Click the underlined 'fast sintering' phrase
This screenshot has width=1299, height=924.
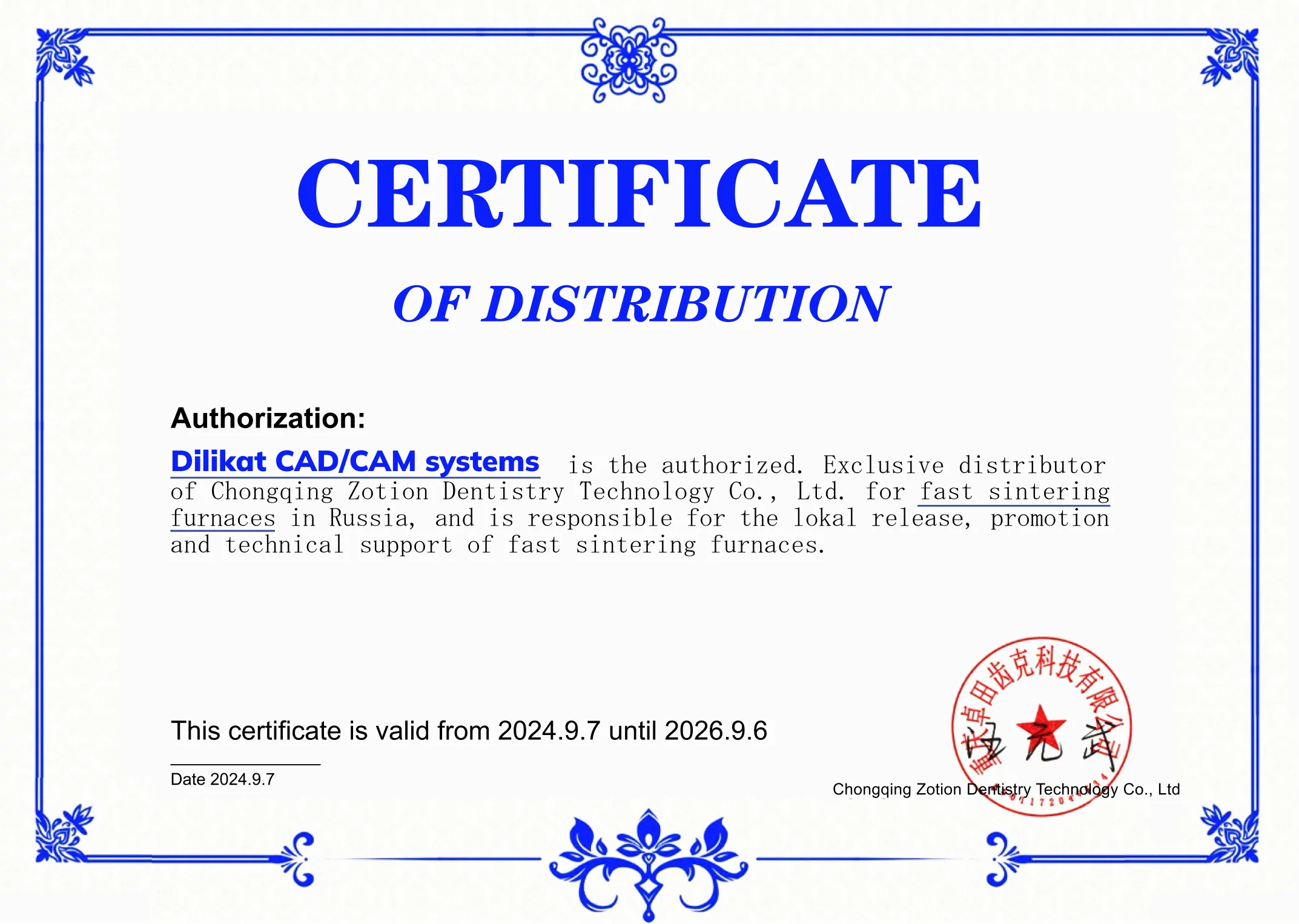point(1014,492)
